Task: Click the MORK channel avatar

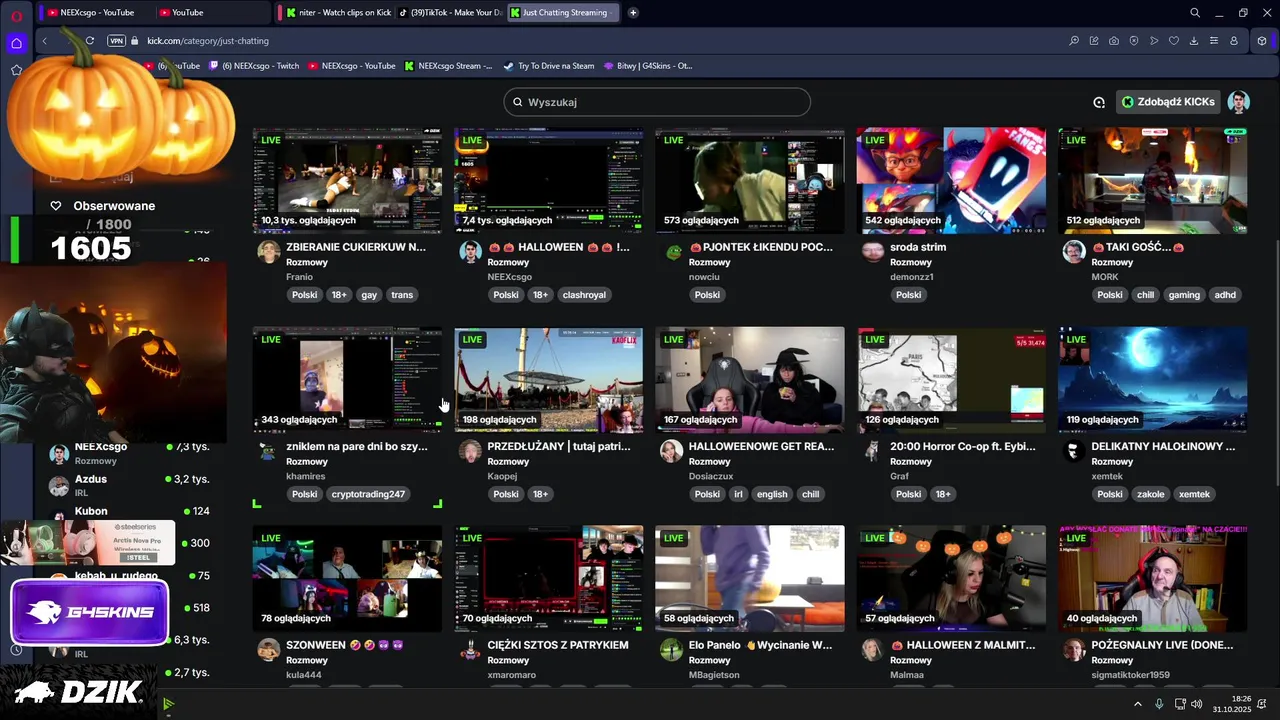Action: 1074,251
